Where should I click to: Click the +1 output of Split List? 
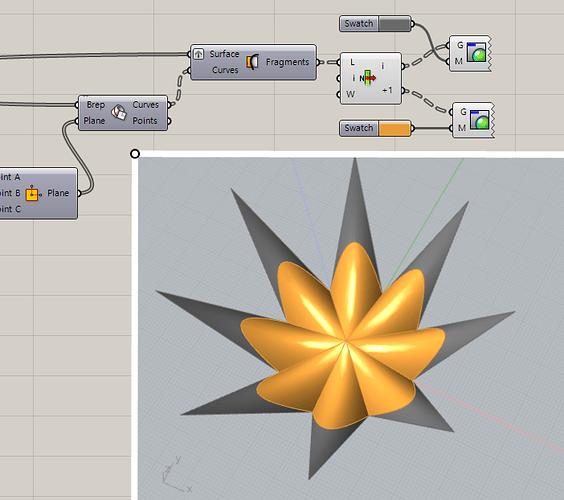coord(387,90)
